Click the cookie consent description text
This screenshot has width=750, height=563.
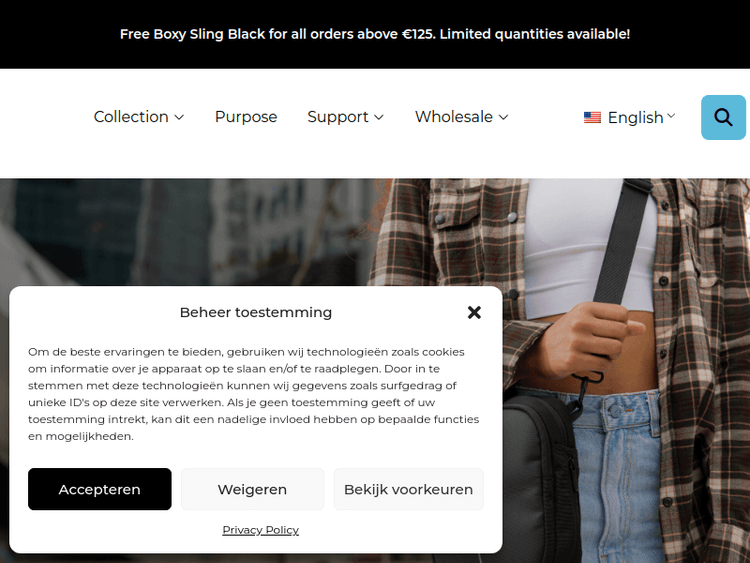point(254,394)
